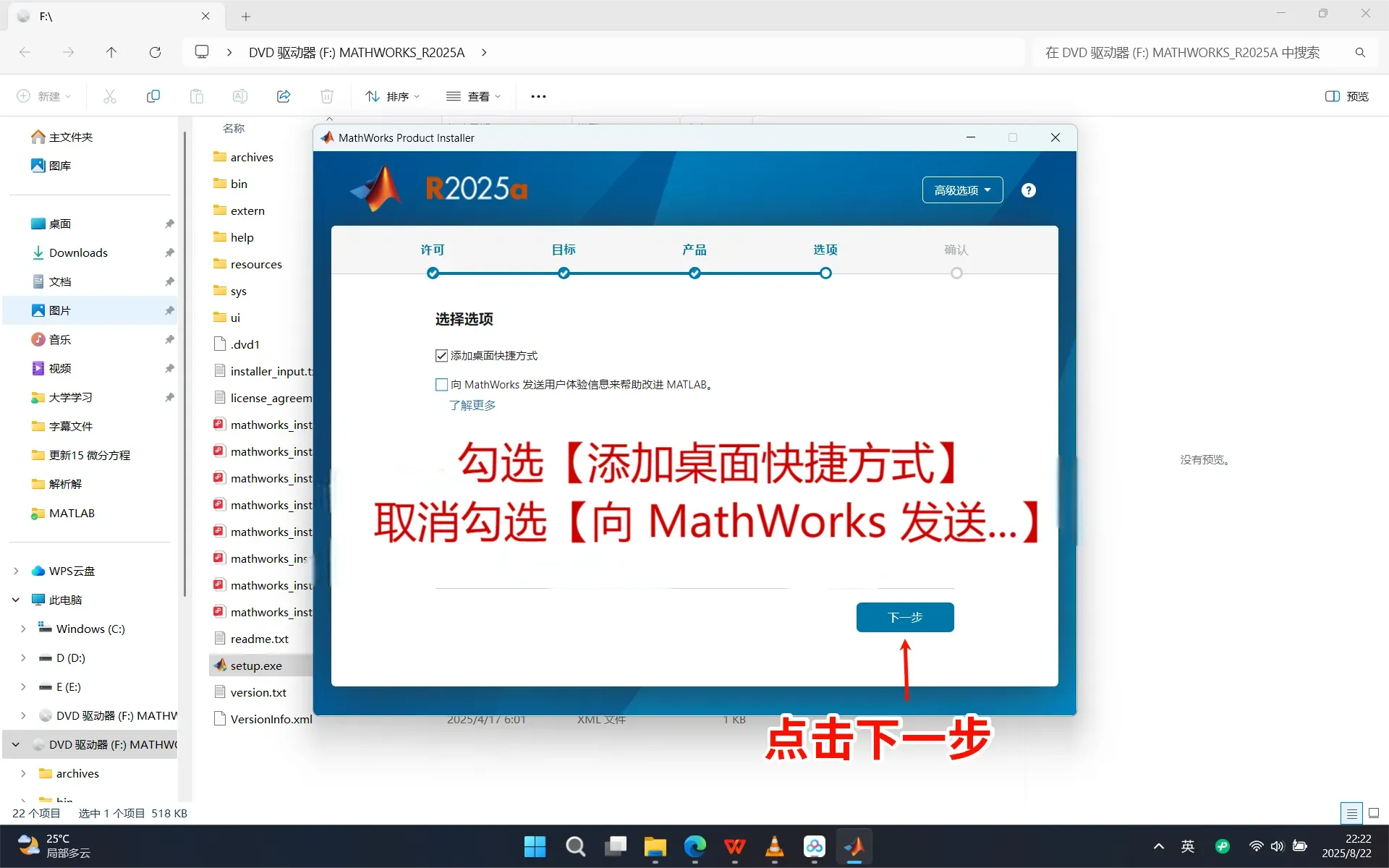Viewport: 1389px width, 868px height.
Task: Toggle the 预览 preview pane
Action: (1346, 95)
